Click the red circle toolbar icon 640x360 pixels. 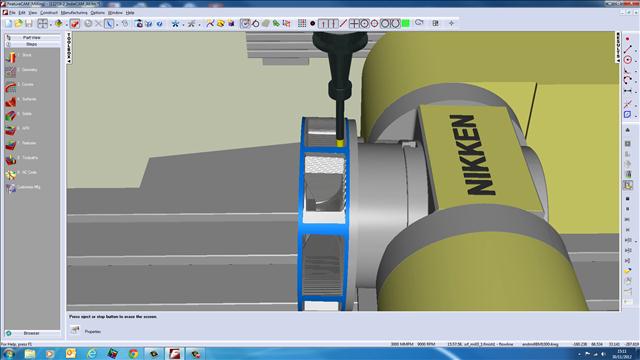[x=374, y=23]
